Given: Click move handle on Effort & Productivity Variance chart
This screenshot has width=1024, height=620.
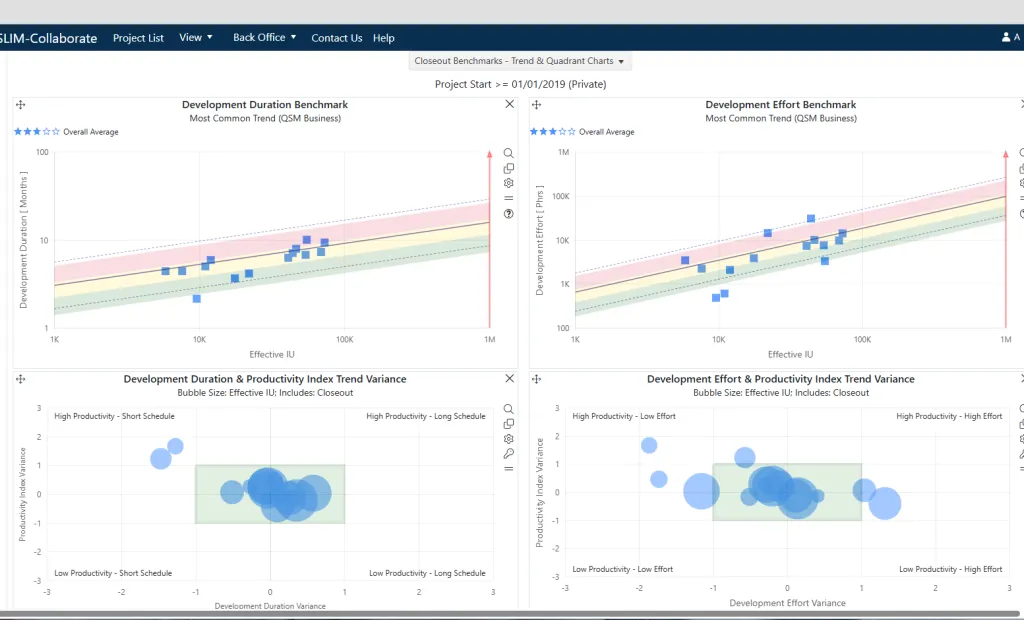Looking at the screenshot, I should click(x=536, y=379).
